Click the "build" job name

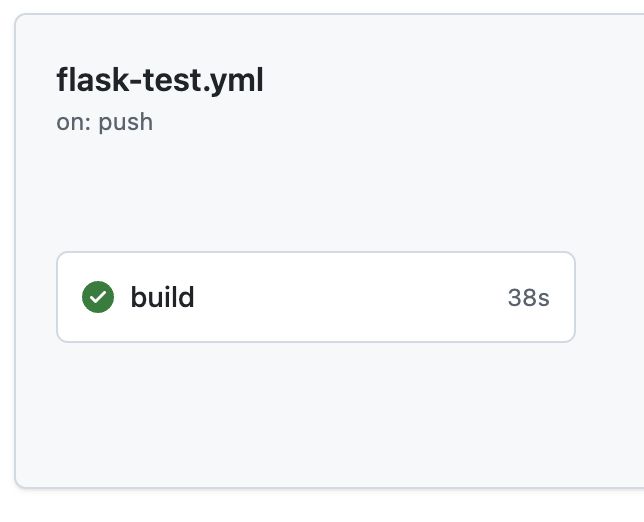(x=162, y=297)
